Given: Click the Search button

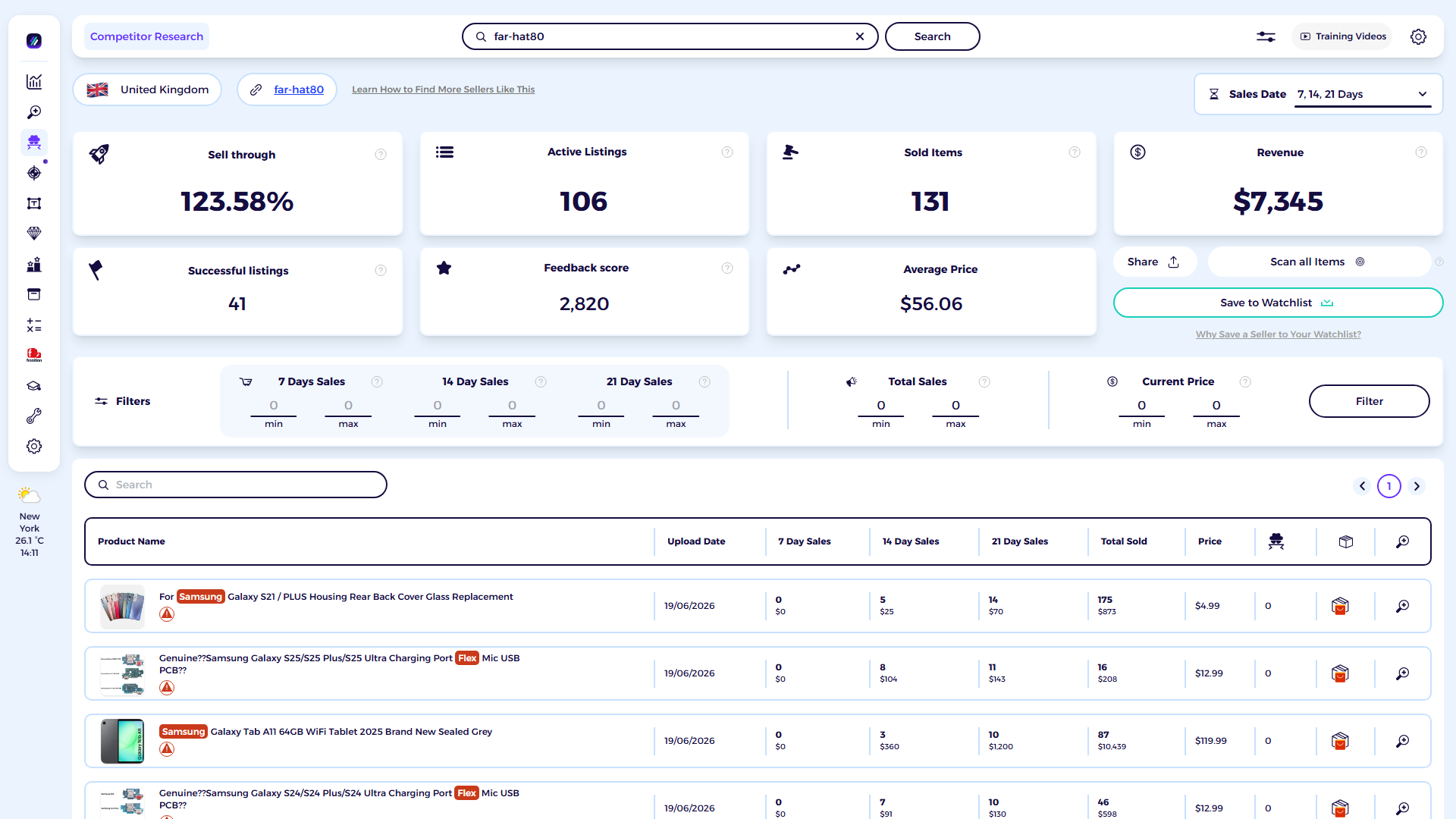Looking at the screenshot, I should pyautogui.click(x=932, y=36).
